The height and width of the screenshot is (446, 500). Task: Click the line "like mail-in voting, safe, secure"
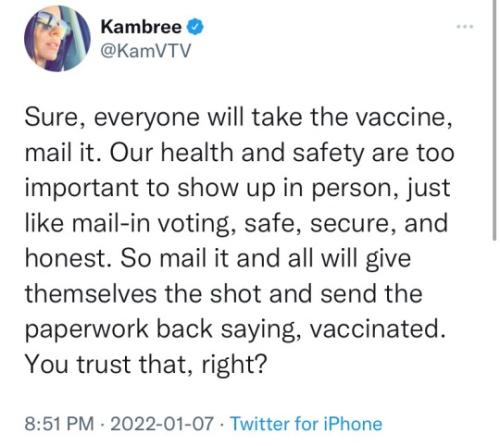pos(236,224)
